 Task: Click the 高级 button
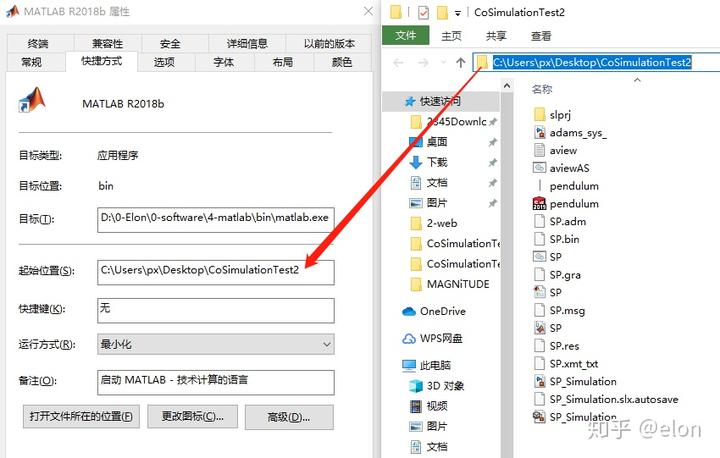coord(289,417)
